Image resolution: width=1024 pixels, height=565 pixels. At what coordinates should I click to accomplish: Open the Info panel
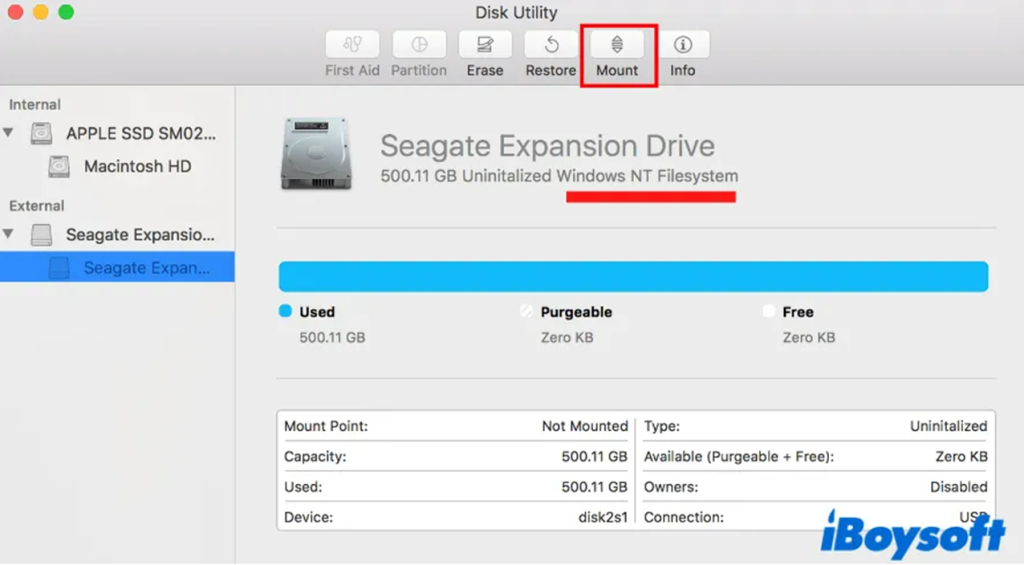[x=683, y=45]
